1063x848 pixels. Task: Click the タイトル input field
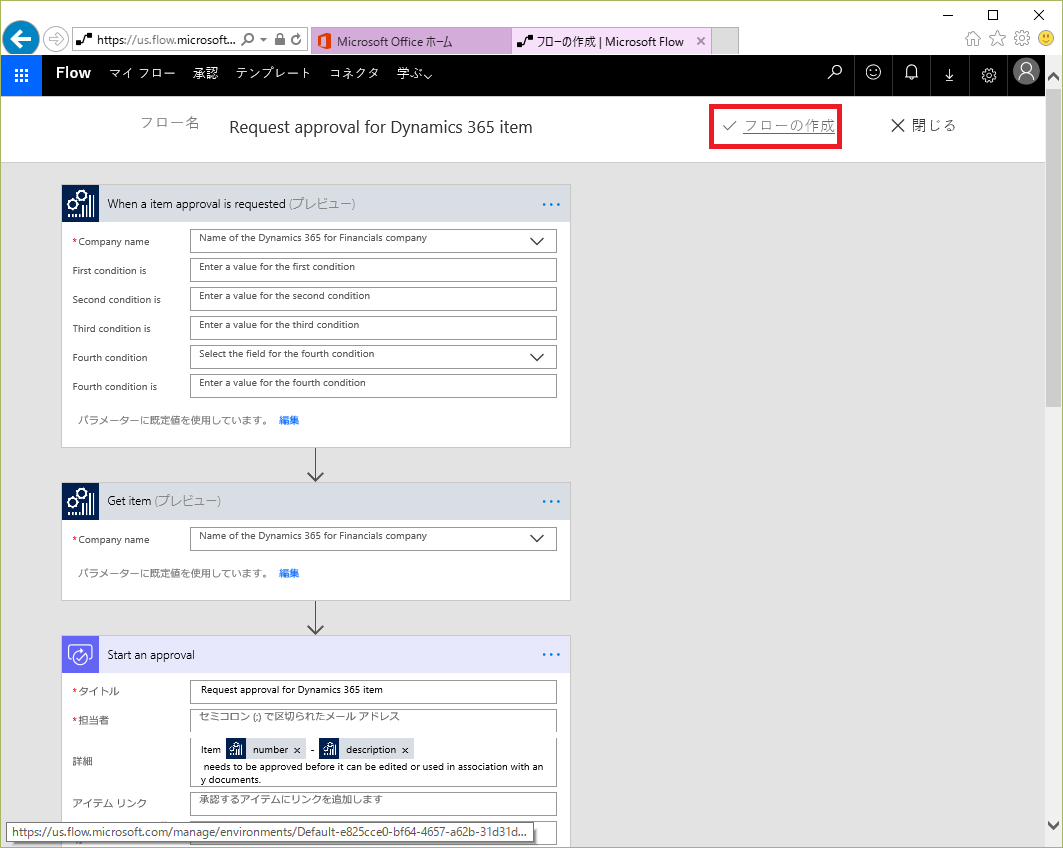click(374, 691)
